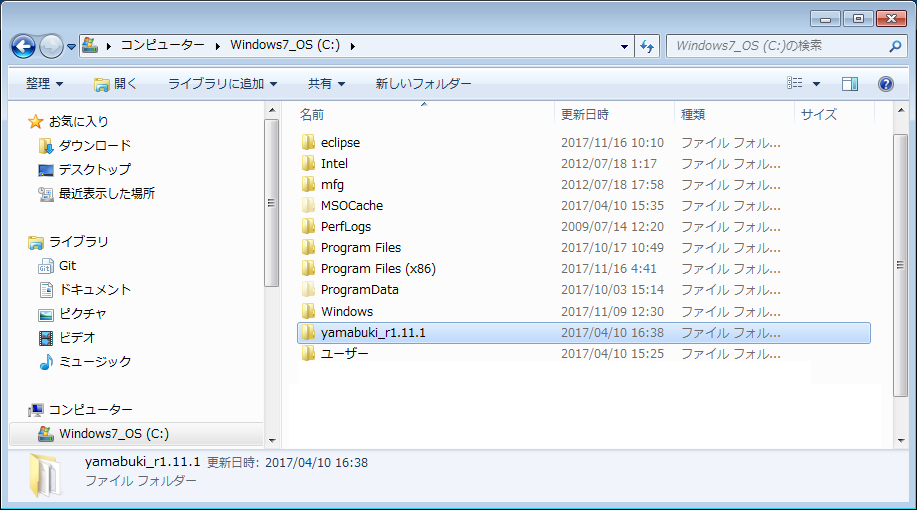Select the eclipse folder icon
The width and height of the screenshot is (917, 510).
coord(309,142)
